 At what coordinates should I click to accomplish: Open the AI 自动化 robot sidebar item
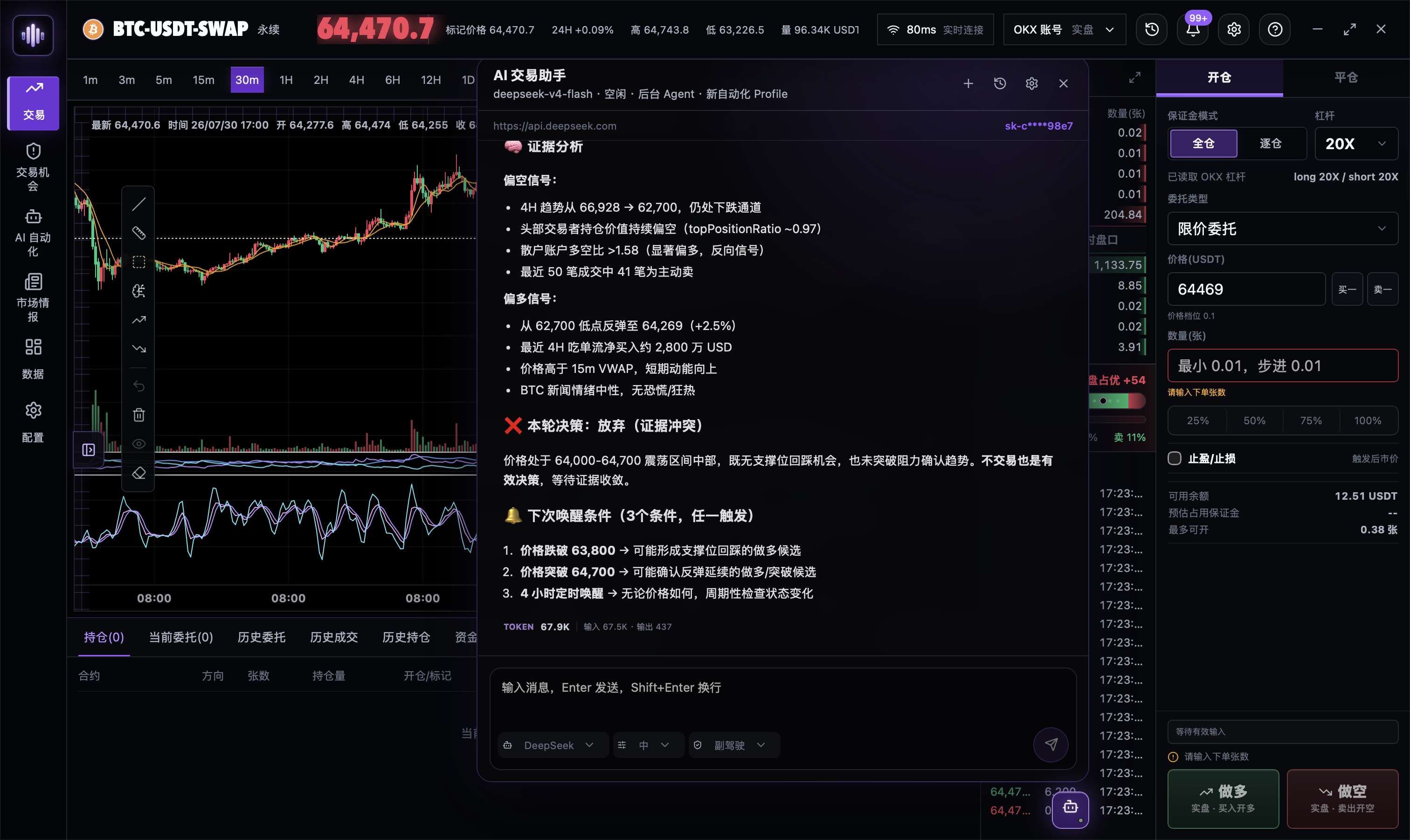pyautogui.click(x=33, y=232)
